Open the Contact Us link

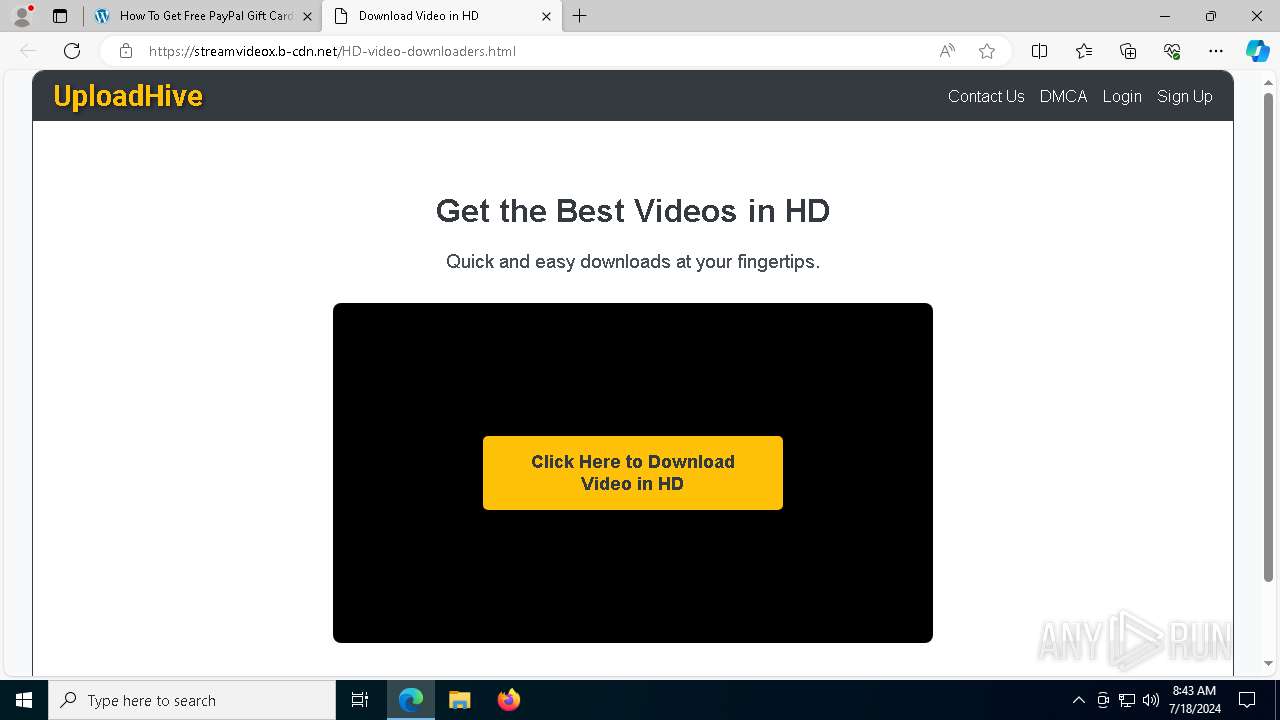click(986, 96)
